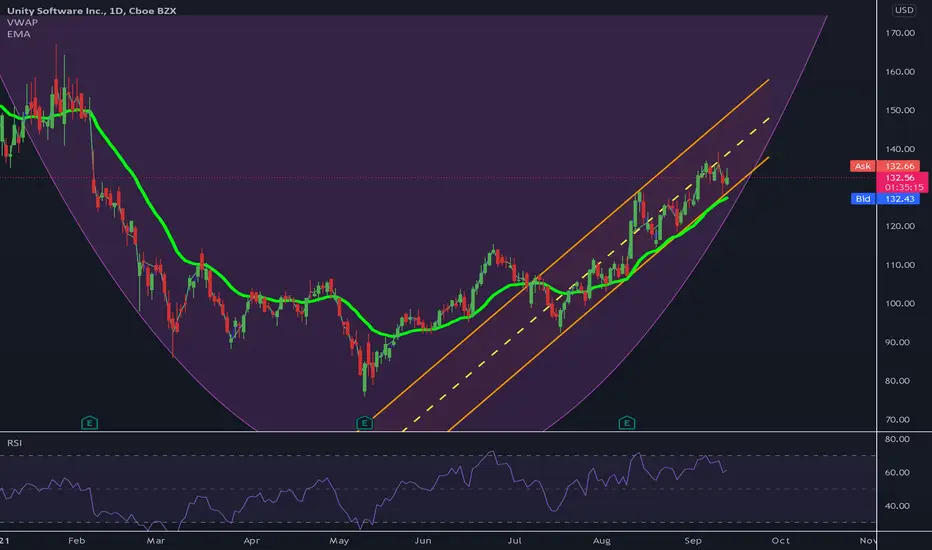Click the 120.00 price axis label
932x550 pixels.
(x=899, y=226)
